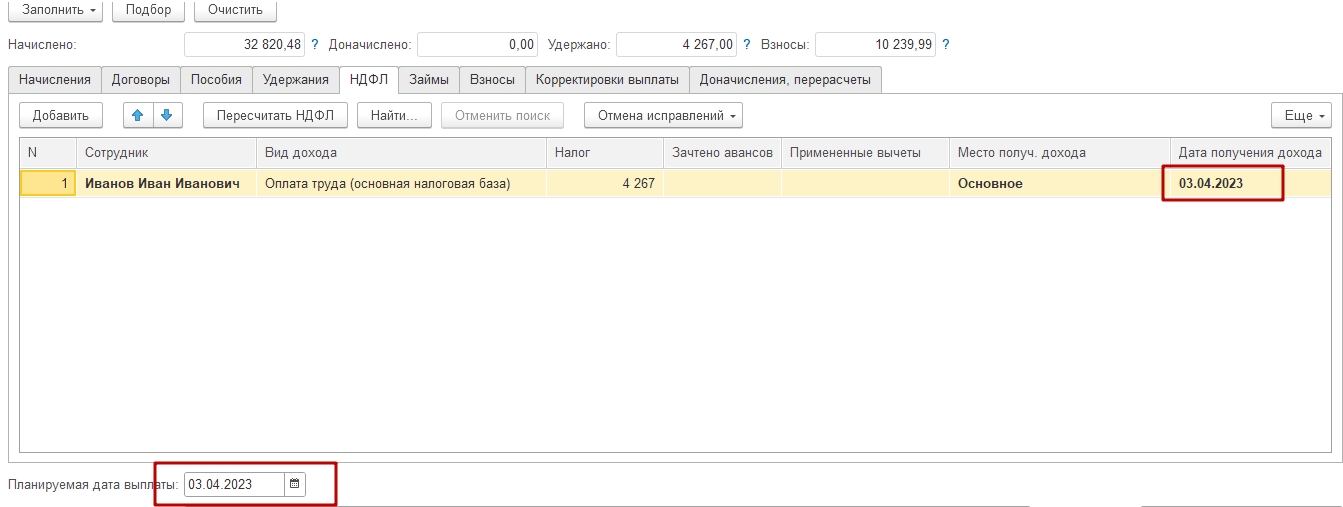1343x507 pixels.
Task: Click income date 03.04.2023 table cell
Action: (x=1250, y=183)
